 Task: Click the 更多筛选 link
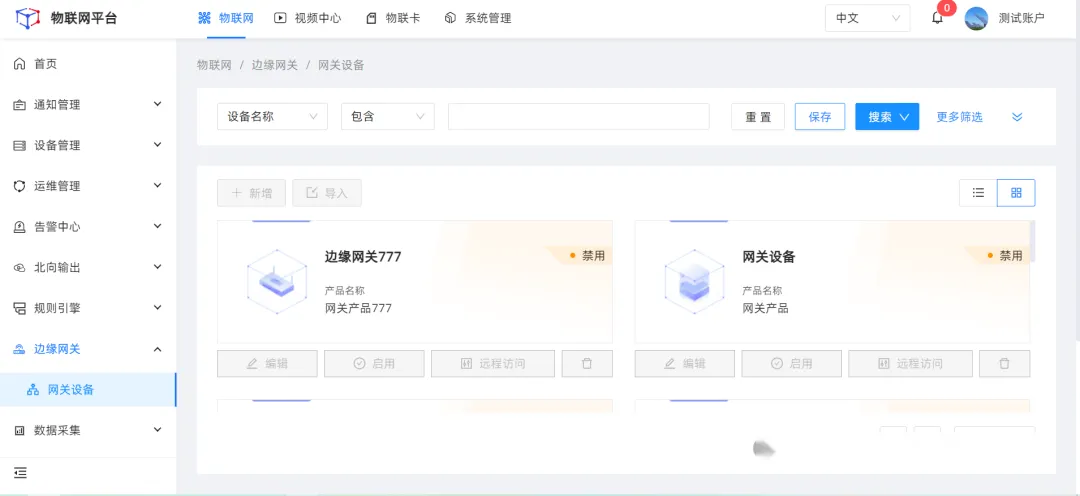click(x=959, y=117)
